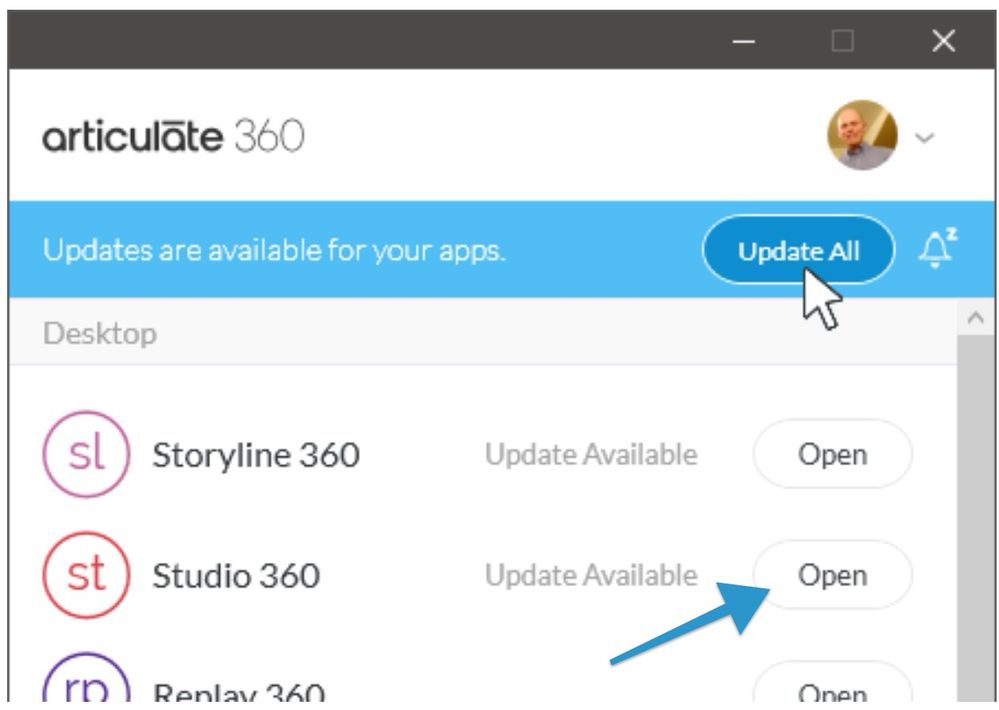Viewport: 999px width, 710px height.
Task: Open Storyline 360 with its Open button
Action: pos(832,454)
